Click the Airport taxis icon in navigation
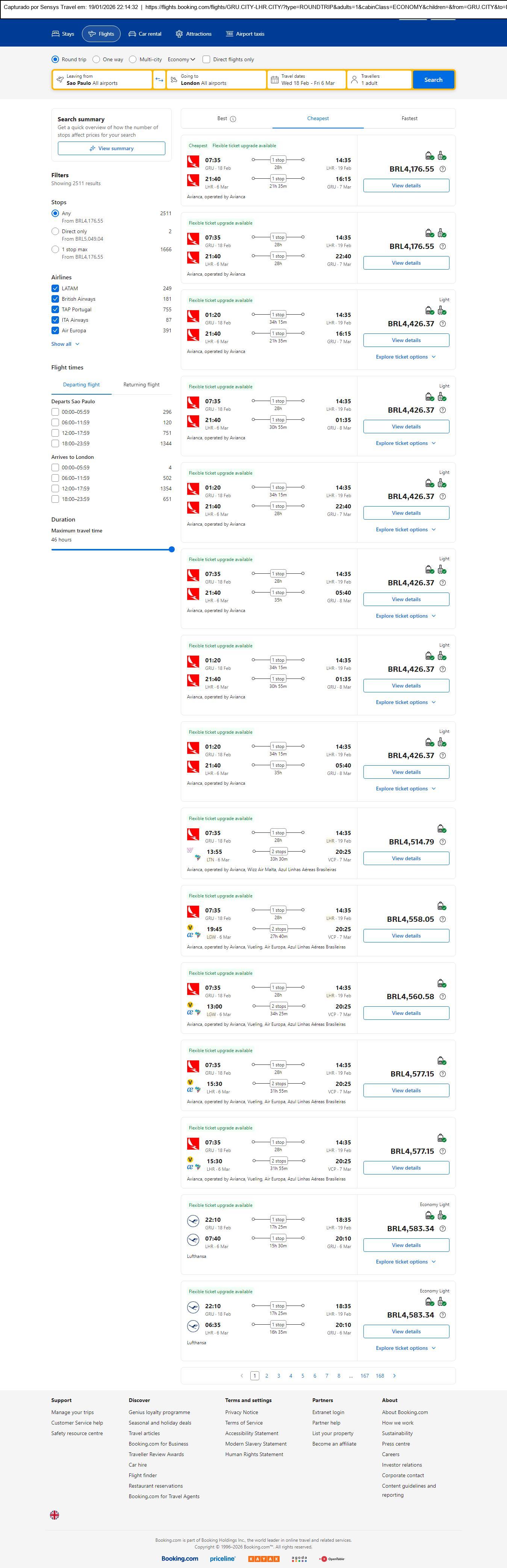507x1568 pixels. click(230, 34)
